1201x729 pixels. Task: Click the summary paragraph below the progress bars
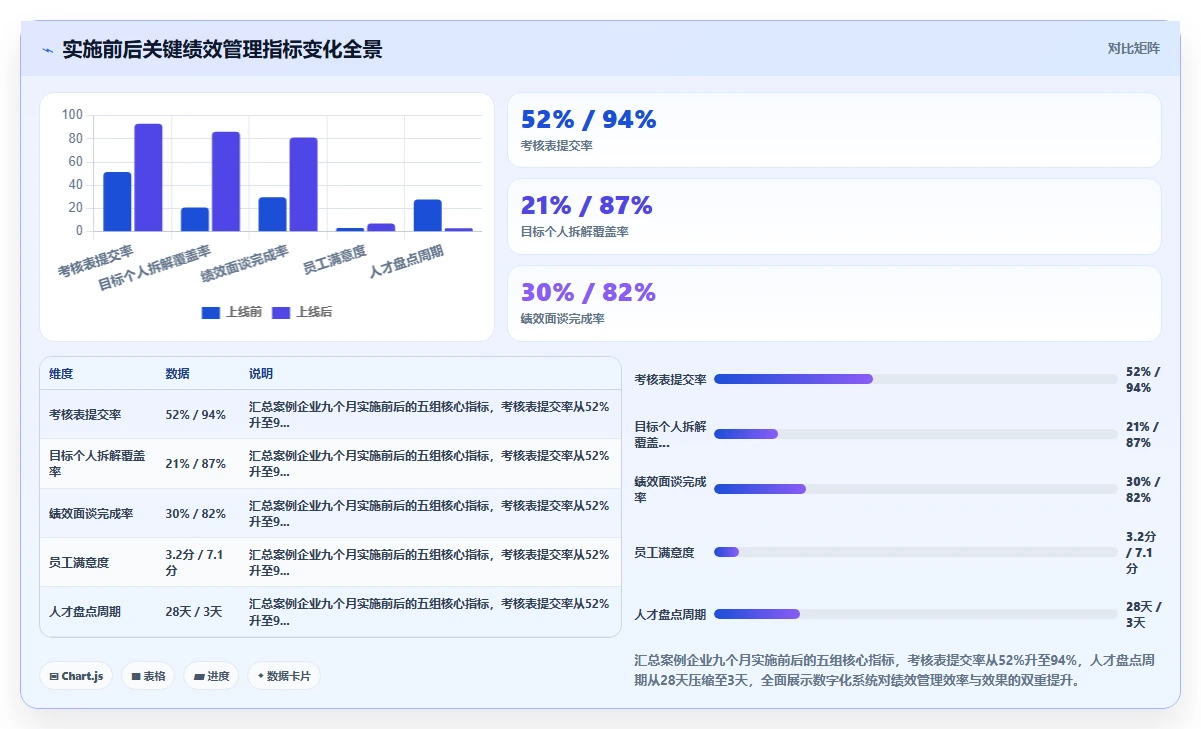897,670
